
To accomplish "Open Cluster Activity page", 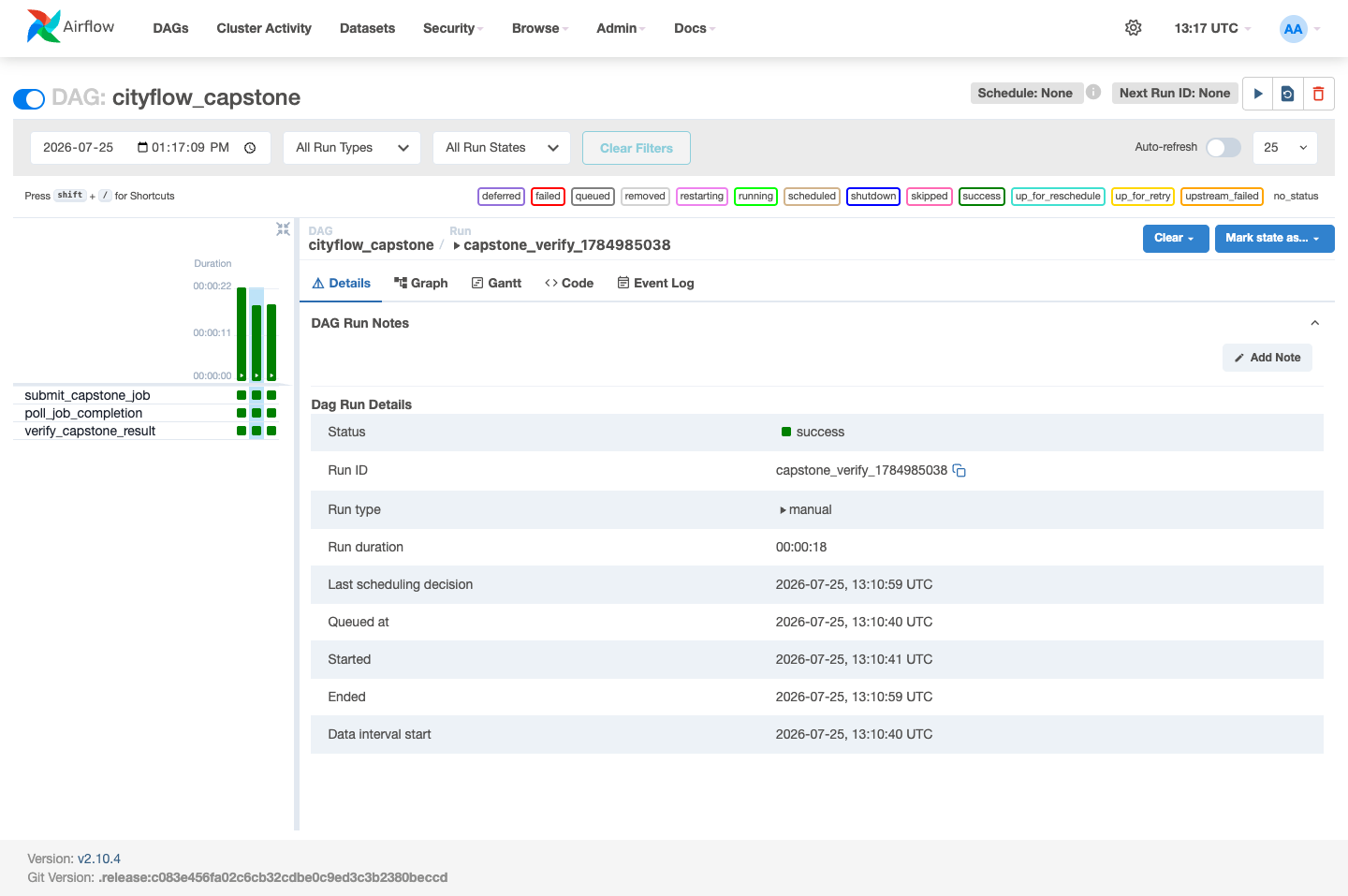I will [x=264, y=28].
